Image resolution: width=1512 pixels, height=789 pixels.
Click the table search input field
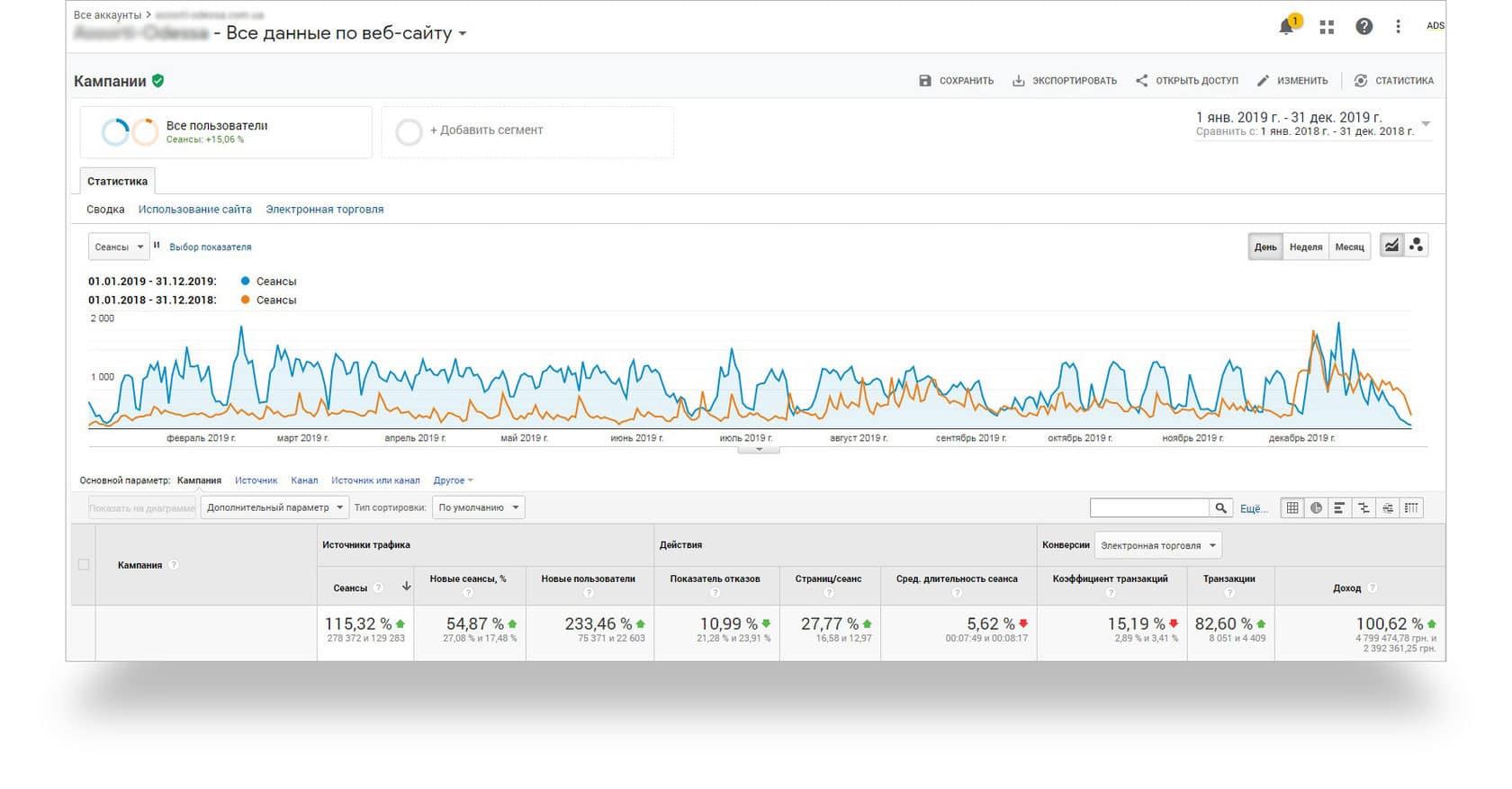coord(1149,507)
